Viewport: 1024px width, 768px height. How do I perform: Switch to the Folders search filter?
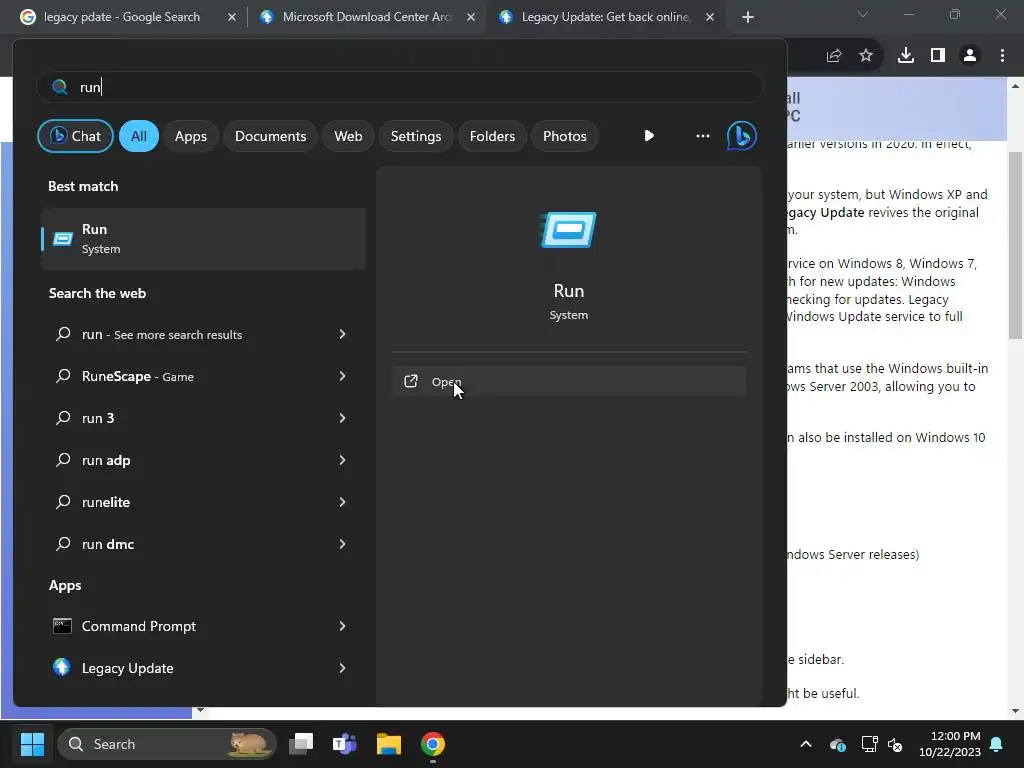[x=492, y=136]
